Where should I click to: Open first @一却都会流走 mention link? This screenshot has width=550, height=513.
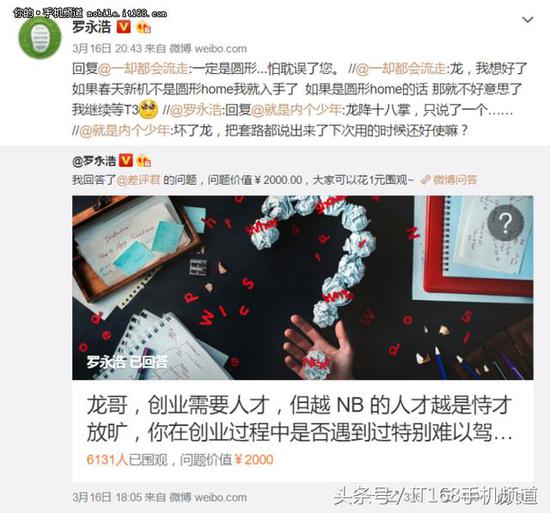point(143,69)
